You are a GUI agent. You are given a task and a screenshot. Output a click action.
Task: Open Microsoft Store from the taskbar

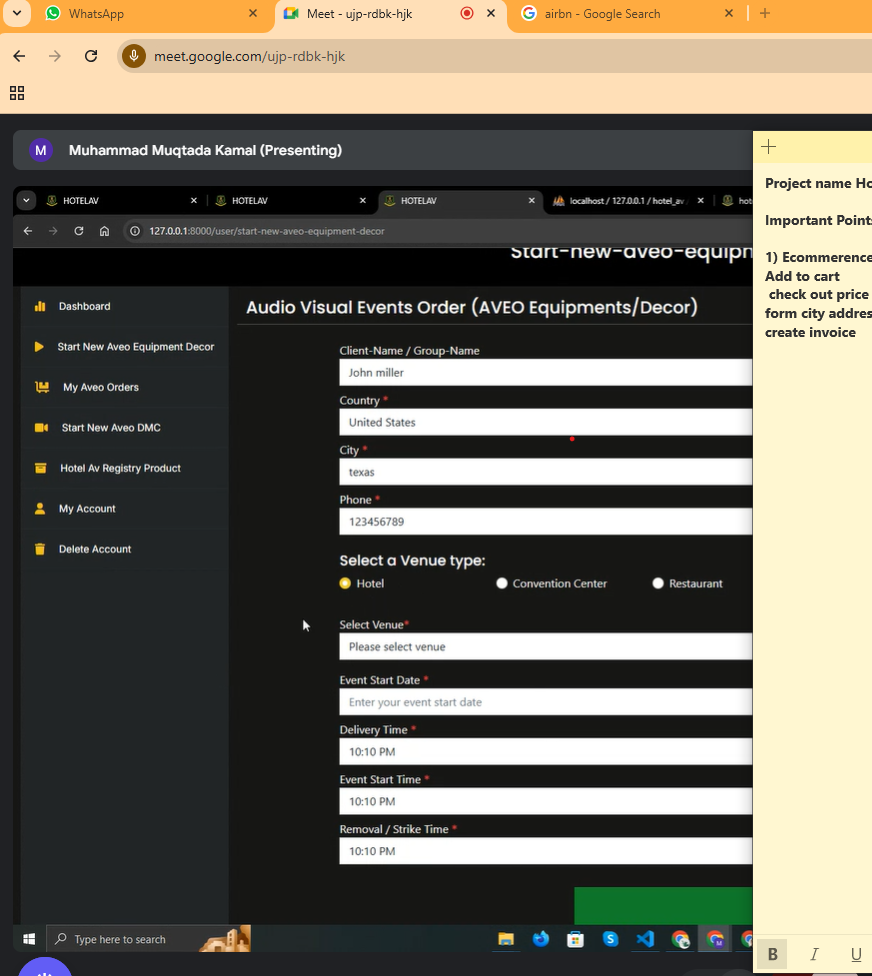pyautogui.click(x=576, y=939)
